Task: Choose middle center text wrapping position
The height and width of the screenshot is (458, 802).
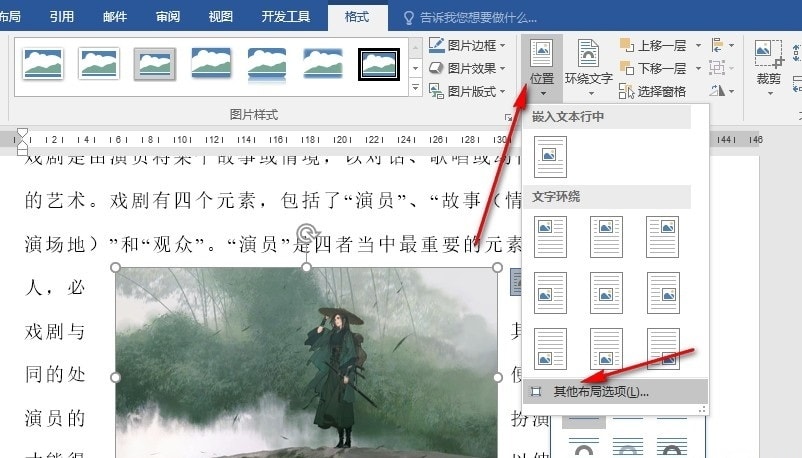Action: click(606, 293)
